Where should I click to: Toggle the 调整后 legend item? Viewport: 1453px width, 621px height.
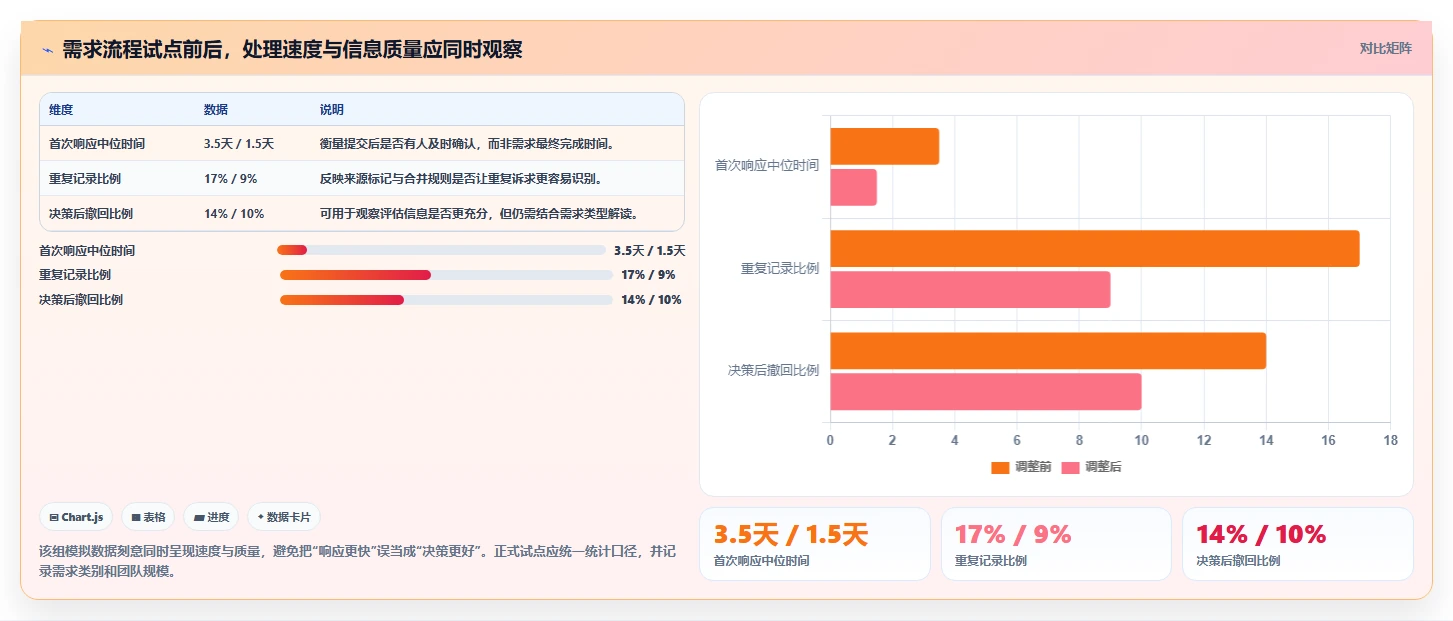coord(1091,467)
